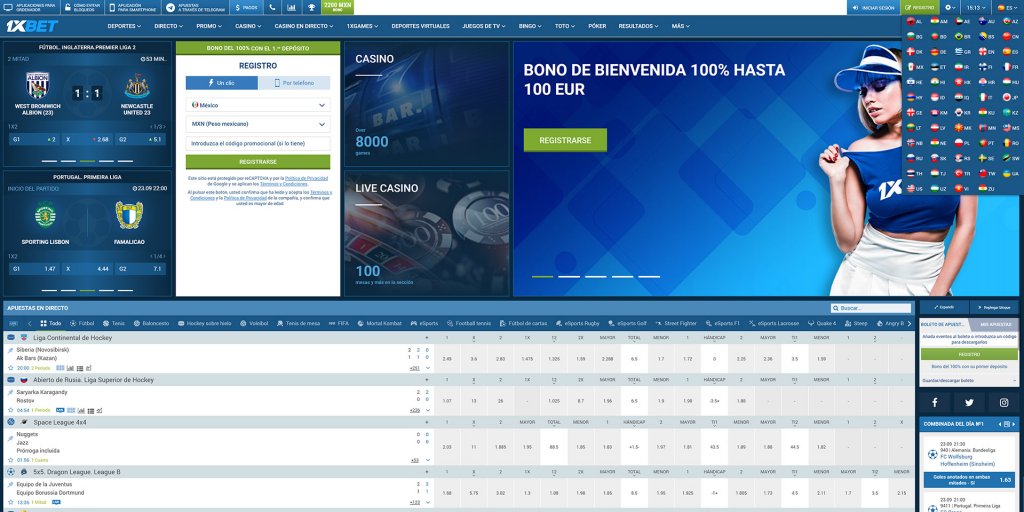Select the 'Todo' sports tab
Screen dimensions: 1024x512
[x=51, y=323]
